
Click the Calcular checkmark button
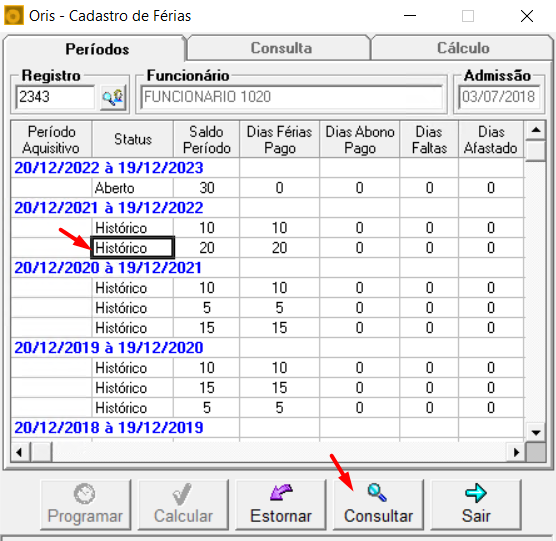click(183, 504)
